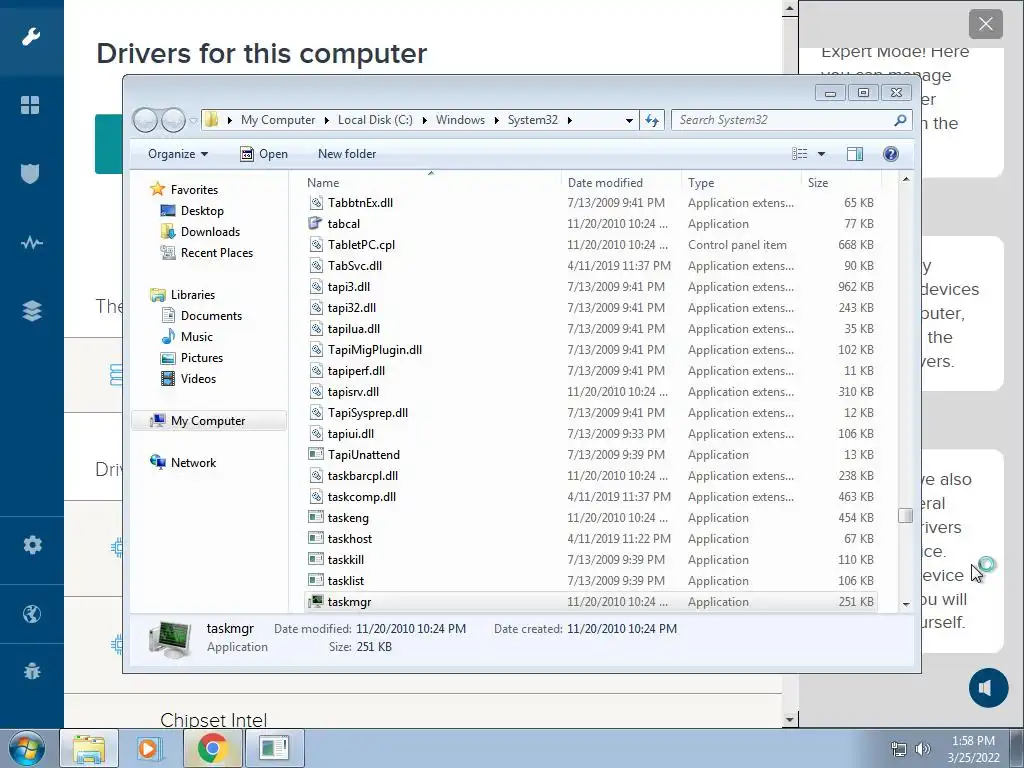The height and width of the screenshot is (768, 1024).
Task: Open the Organize dropdown menu
Action: point(178,154)
